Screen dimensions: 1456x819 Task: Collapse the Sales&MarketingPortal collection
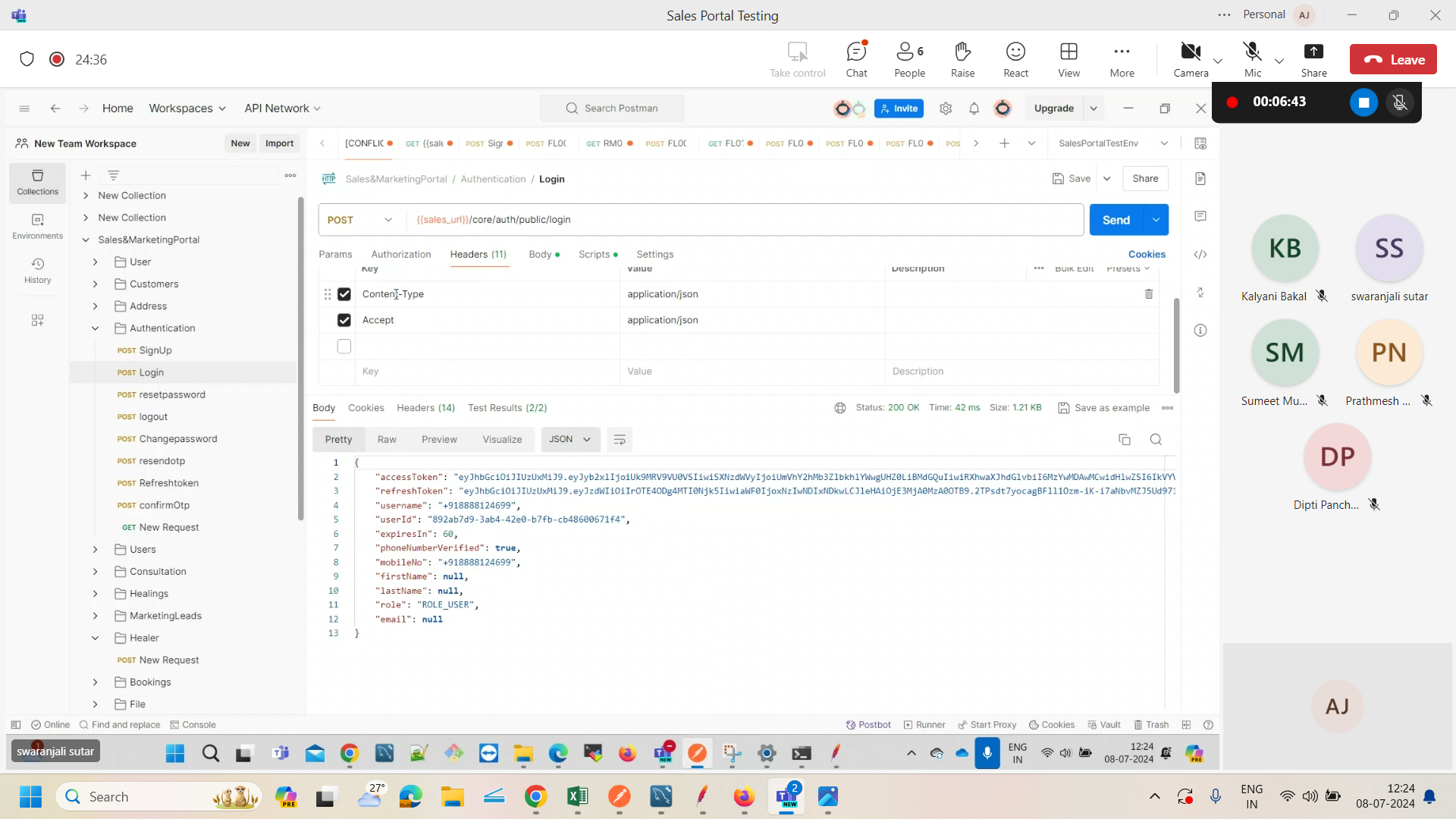(x=86, y=240)
